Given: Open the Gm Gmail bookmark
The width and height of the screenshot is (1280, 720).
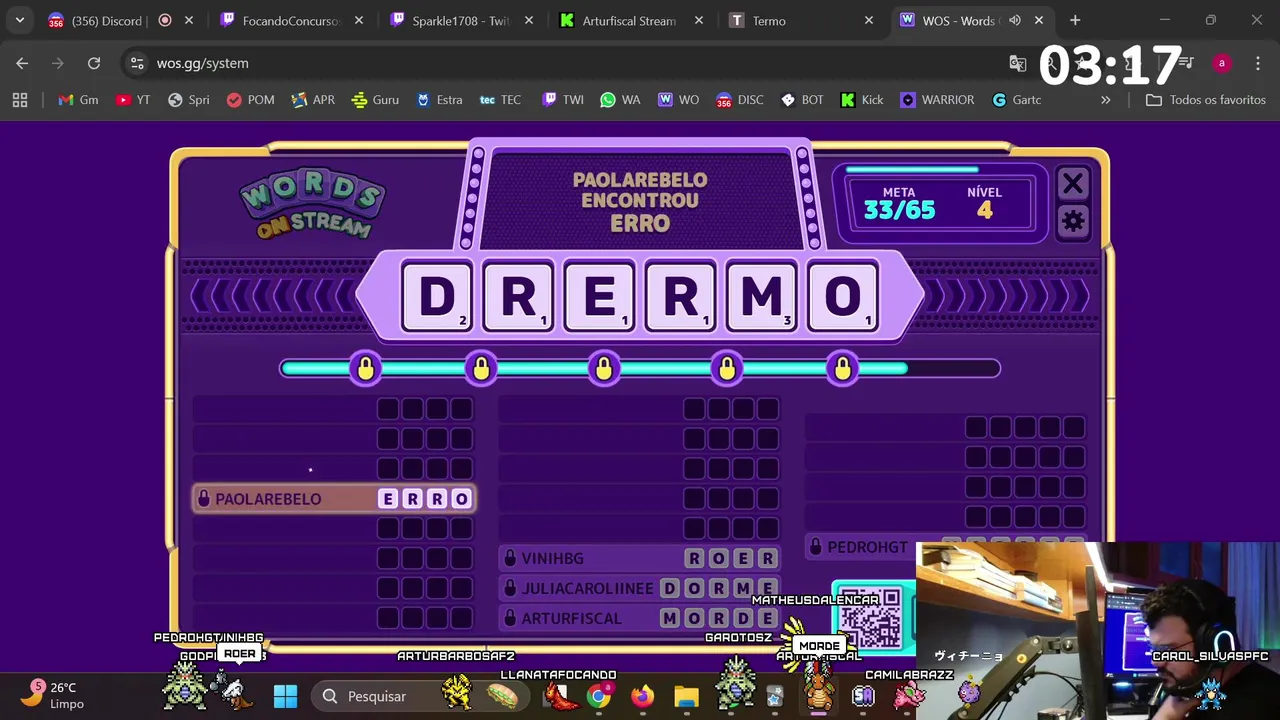Looking at the screenshot, I should [79, 100].
